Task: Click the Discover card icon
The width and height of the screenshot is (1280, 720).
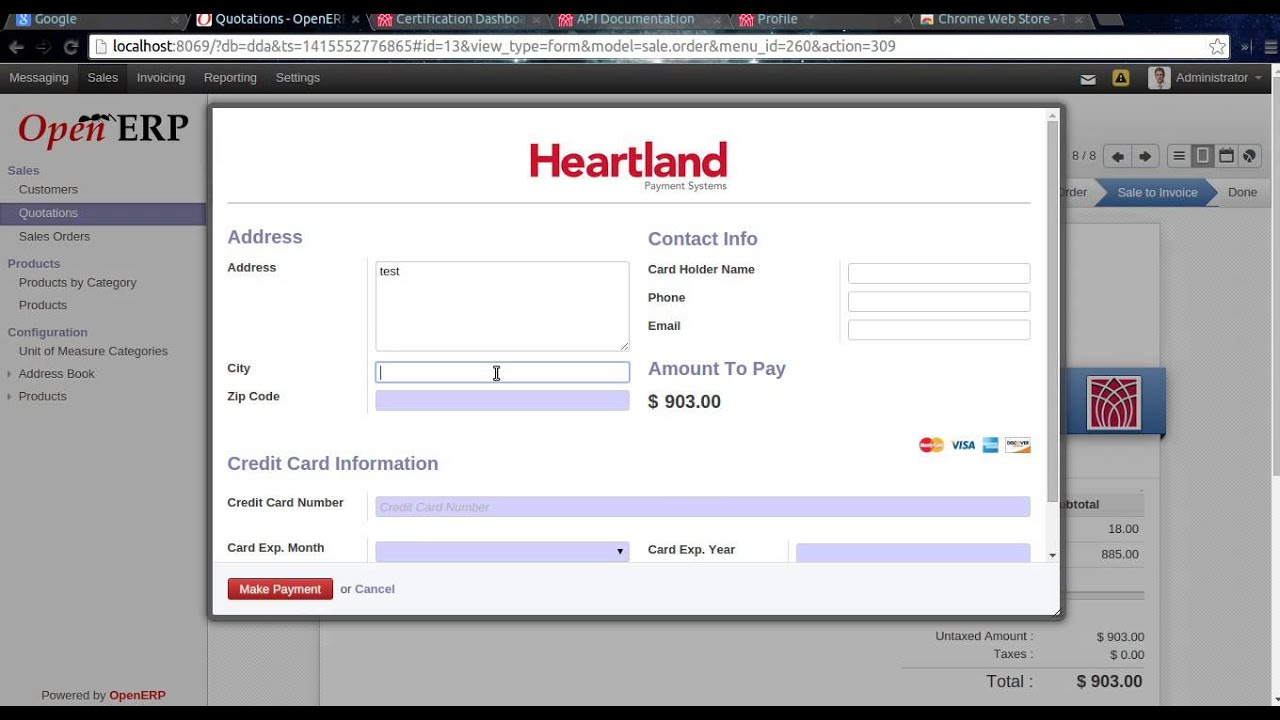Action: [x=1017, y=445]
